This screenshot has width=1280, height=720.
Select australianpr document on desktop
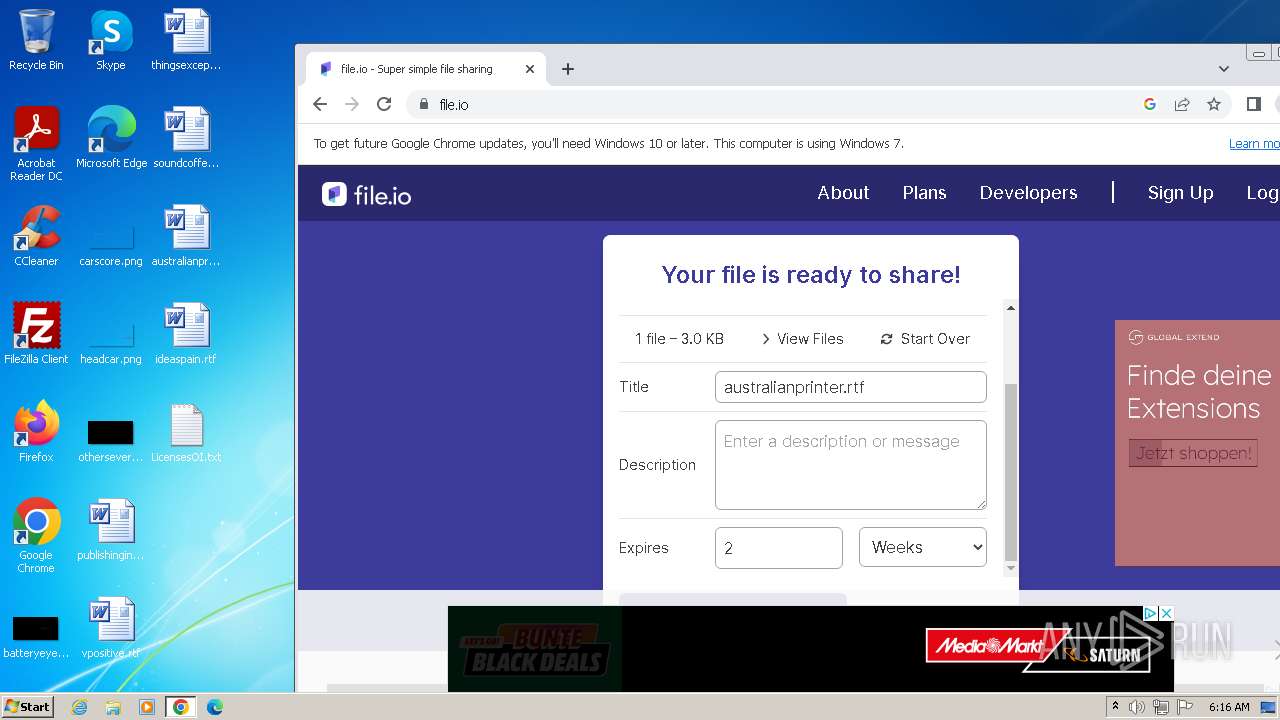(x=186, y=235)
